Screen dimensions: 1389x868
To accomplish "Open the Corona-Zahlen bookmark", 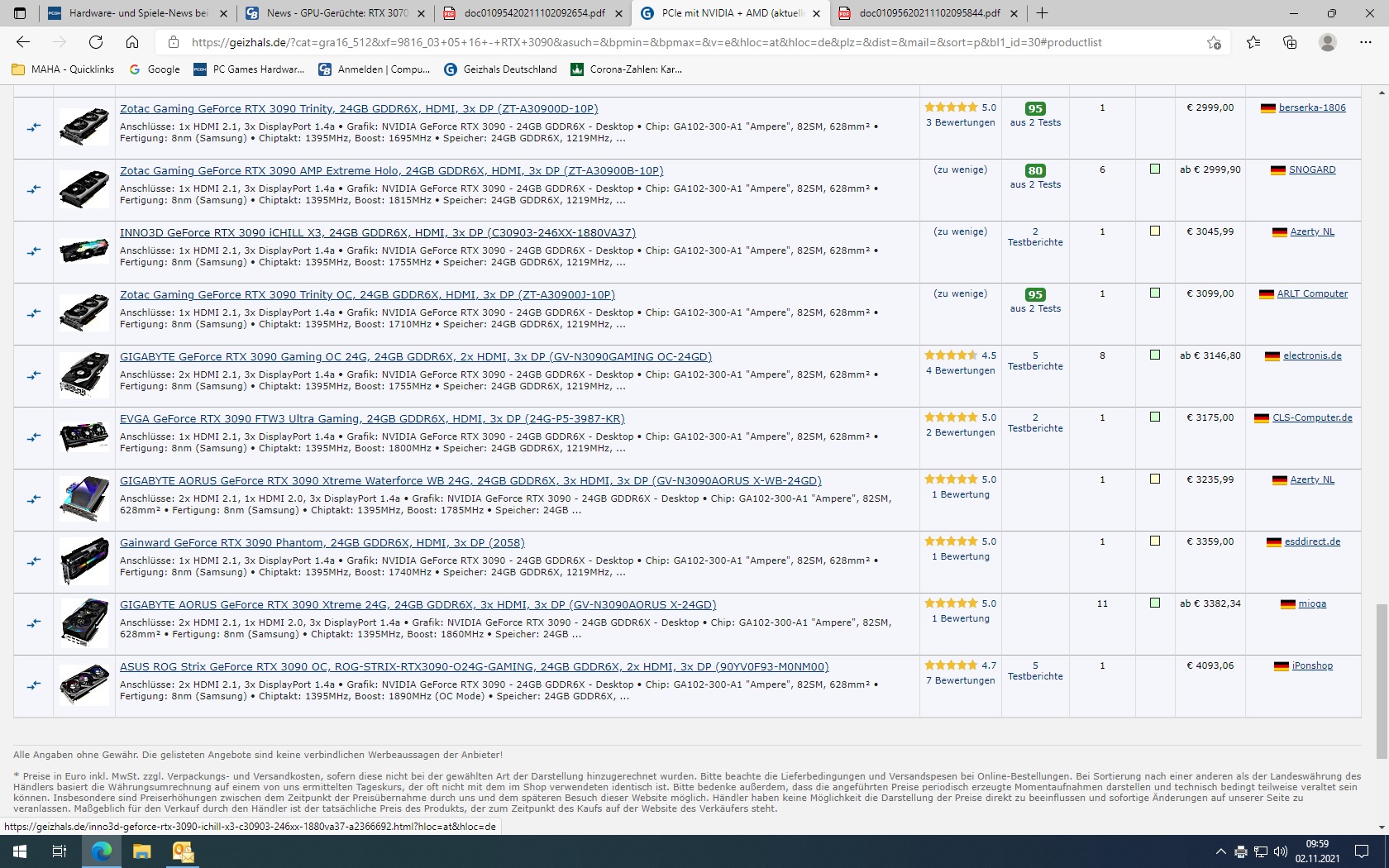I will pos(627,69).
